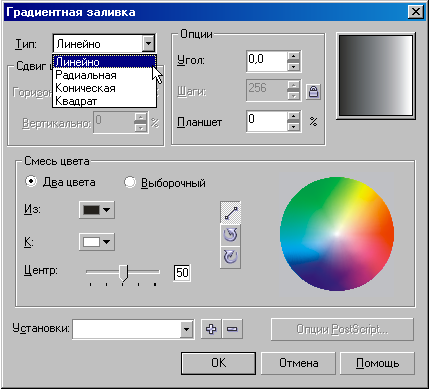Decrease the Планшет value

(x=293, y=127)
